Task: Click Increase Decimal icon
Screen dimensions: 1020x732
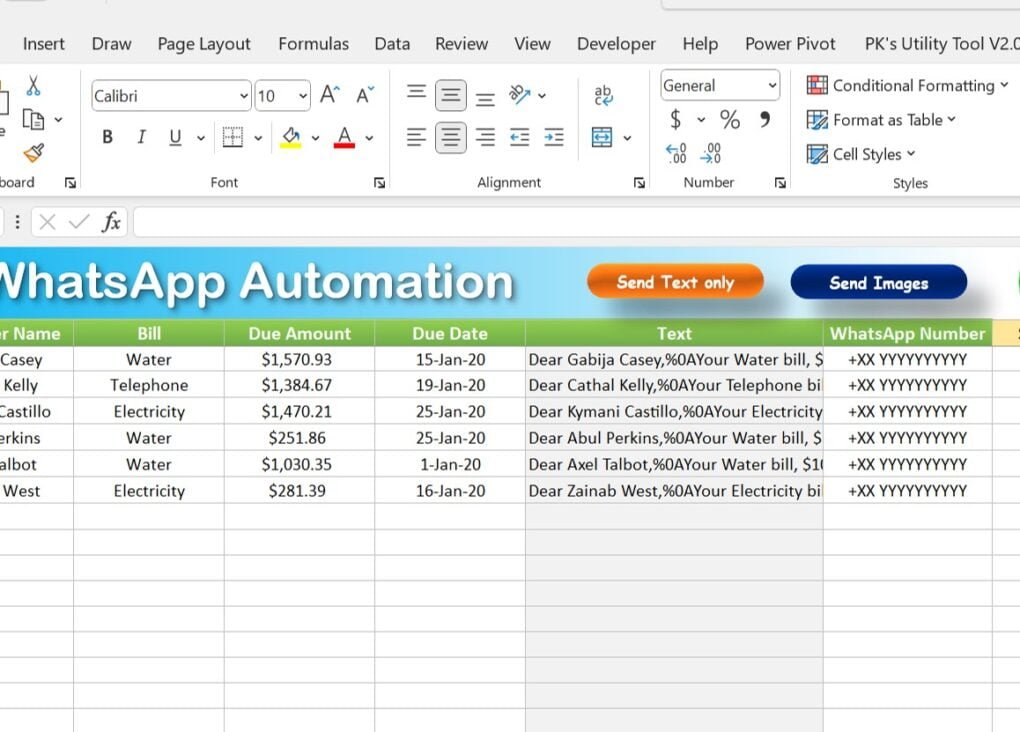Action: [677, 154]
